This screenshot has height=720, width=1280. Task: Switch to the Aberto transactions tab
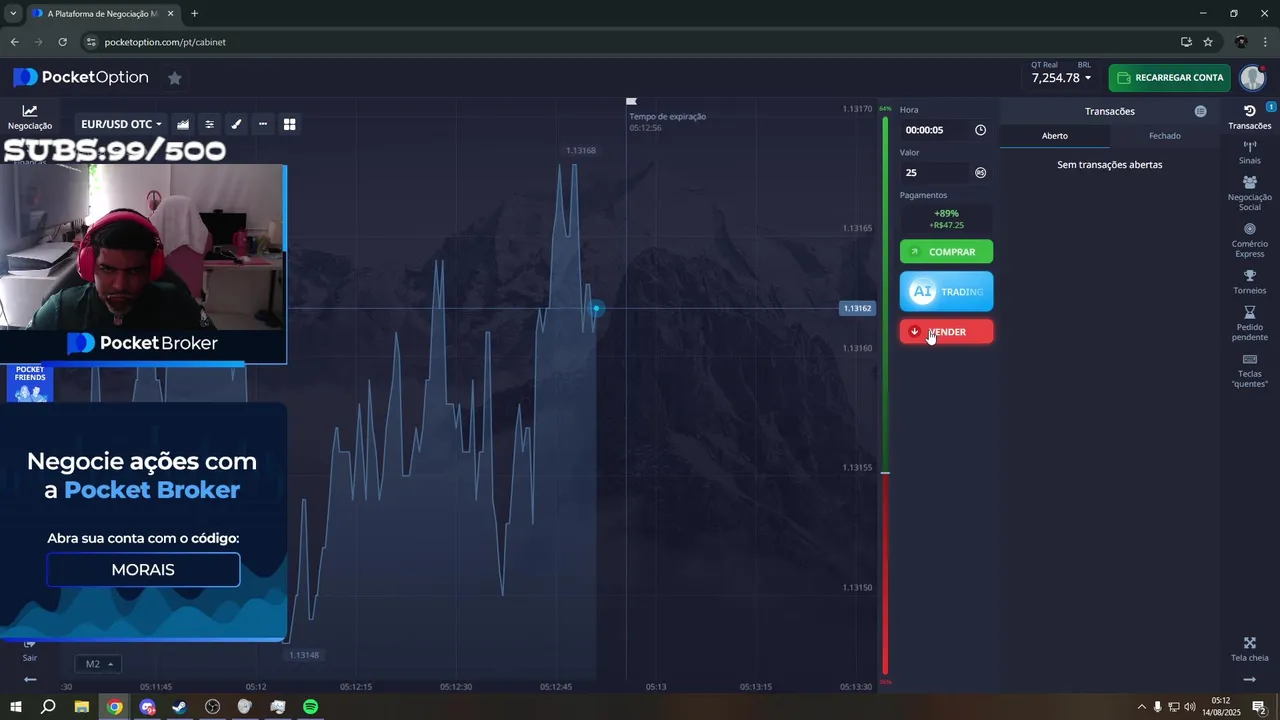point(1055,136)
